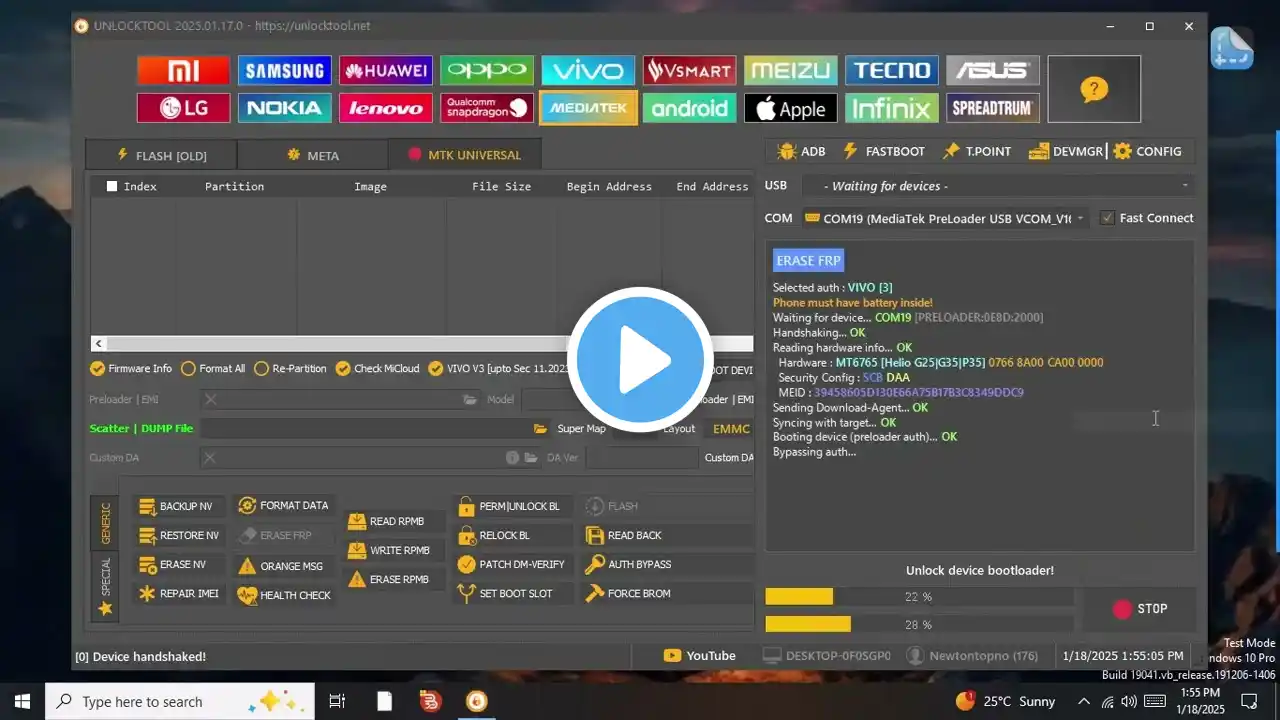Open FASTBOOT tool
This screenshot has width=1280, height=720.
[x=883, y=151]
